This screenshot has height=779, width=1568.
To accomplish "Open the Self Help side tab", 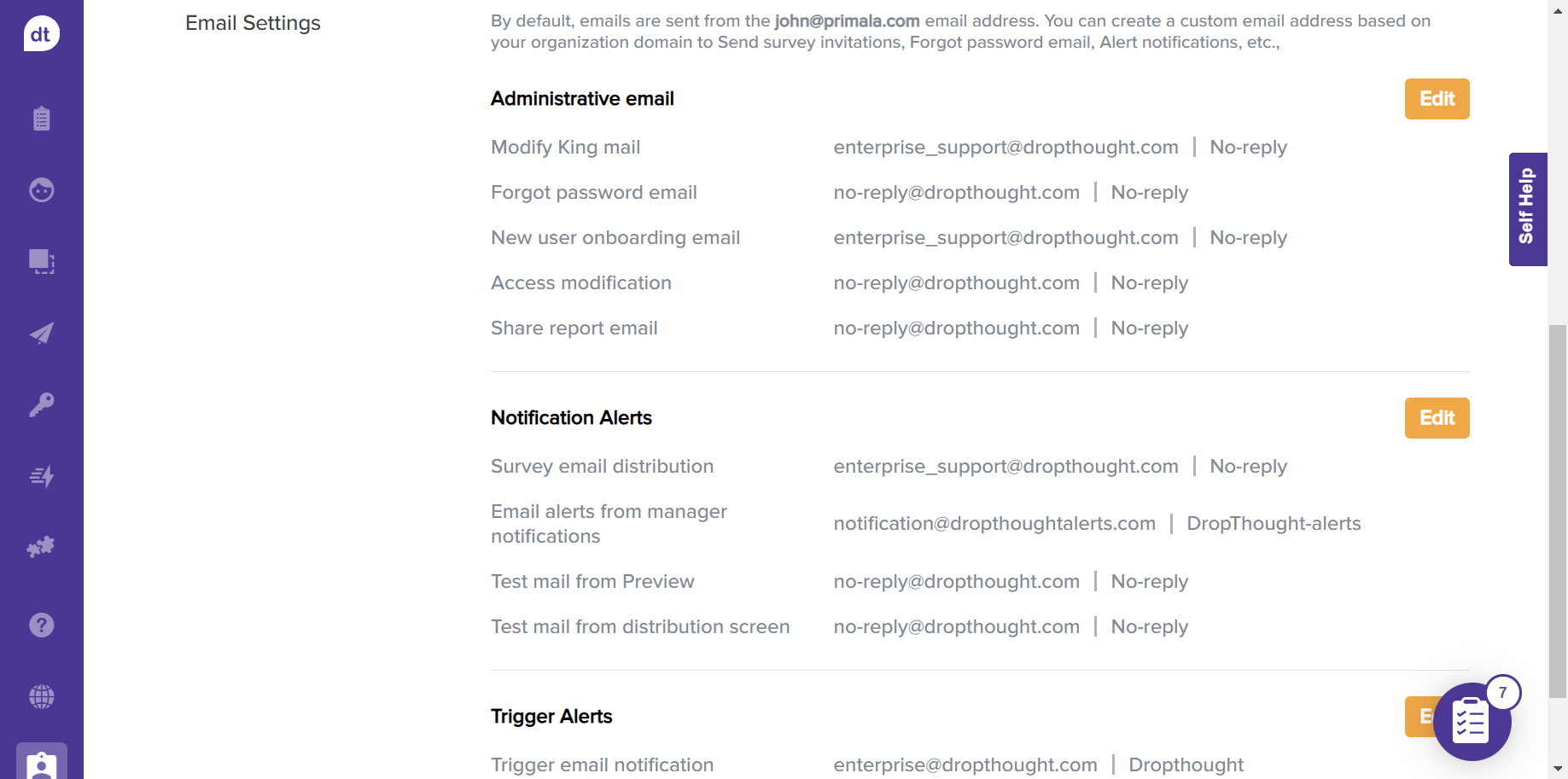I will tap(1527, 209).
